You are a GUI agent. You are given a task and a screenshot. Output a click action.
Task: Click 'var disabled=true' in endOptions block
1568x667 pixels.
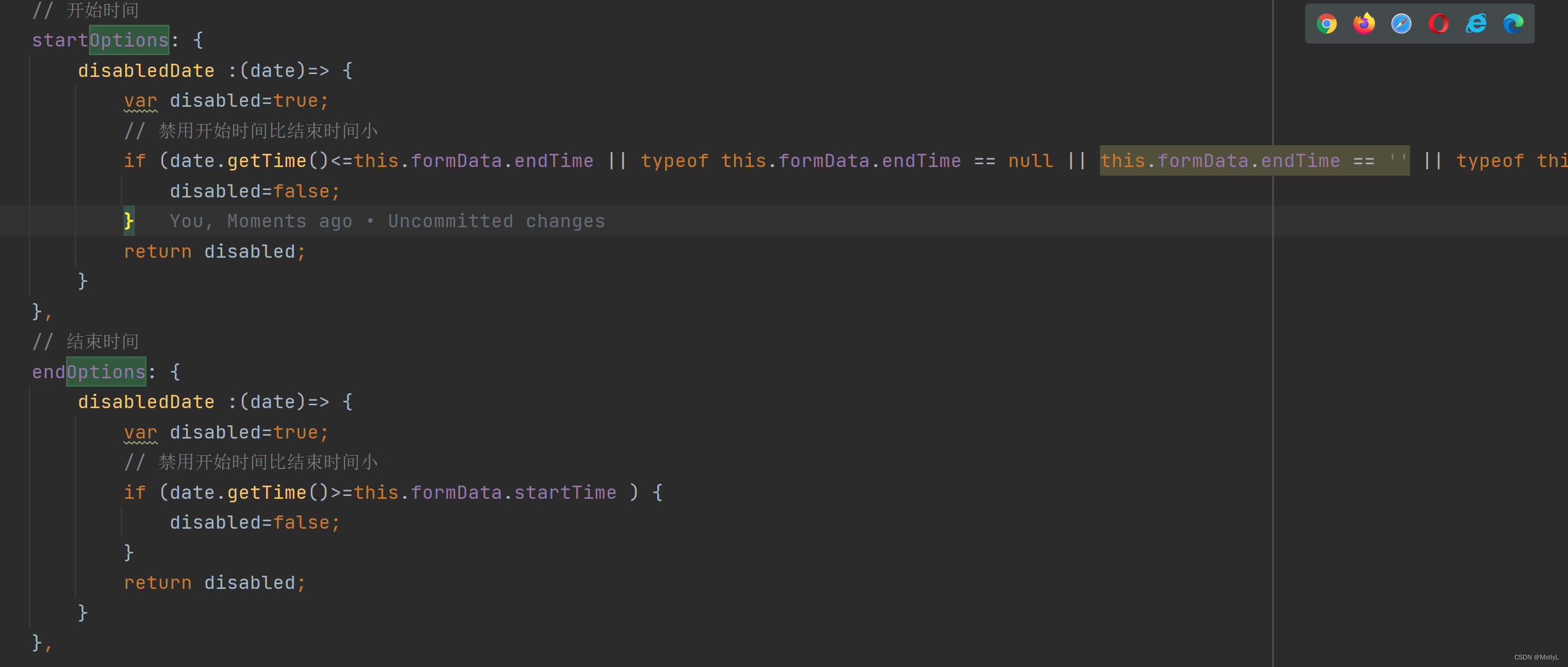(x=226, y=432)
